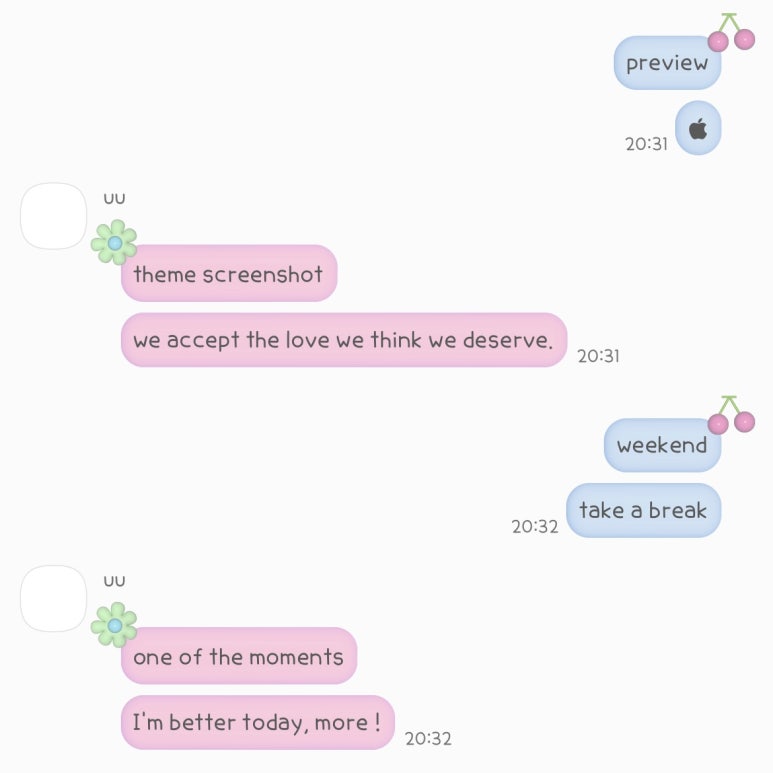Select the theme screenshot message bubble
773x773 pixels.
pyautogui.click(x=229, y=273)
